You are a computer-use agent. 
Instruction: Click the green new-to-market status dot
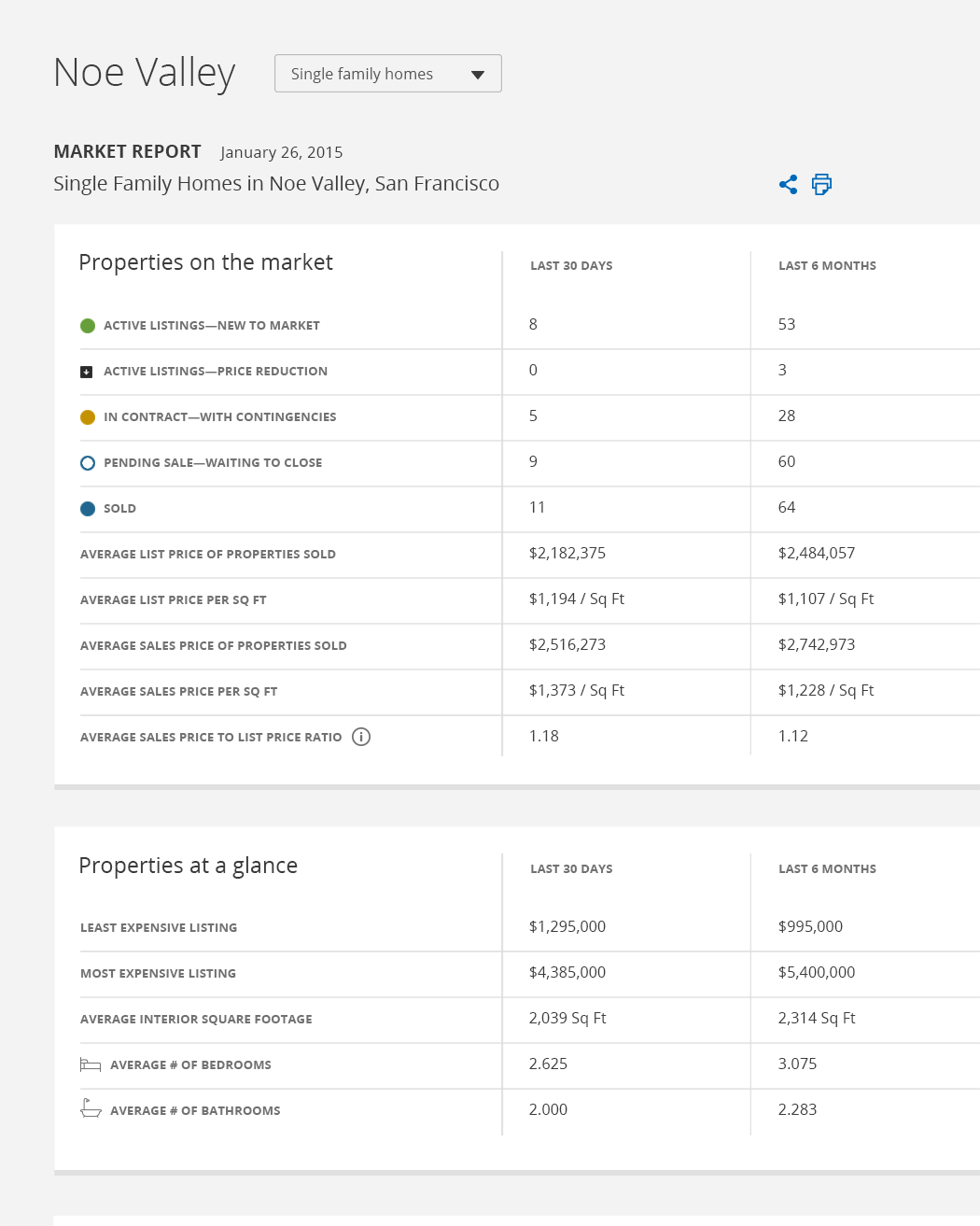click(x=88, y=326)
